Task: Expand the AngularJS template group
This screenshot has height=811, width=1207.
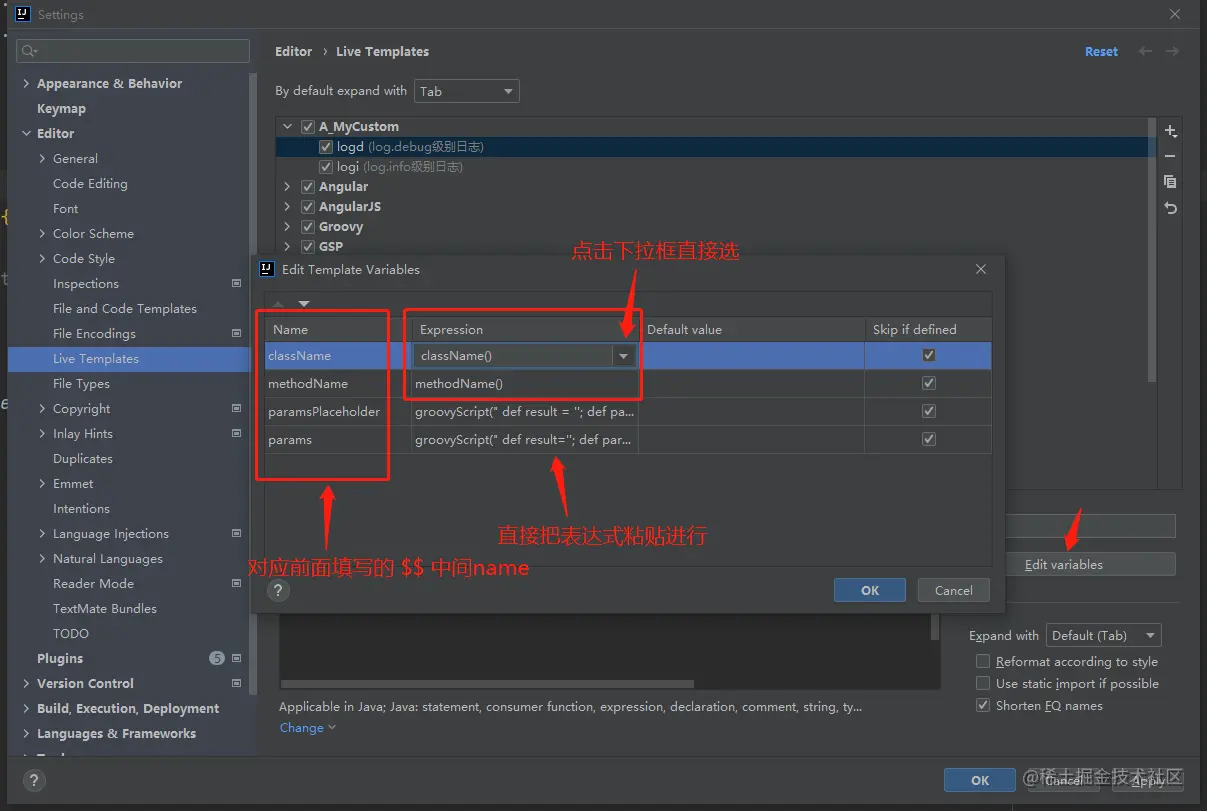Action: [287, 207]
